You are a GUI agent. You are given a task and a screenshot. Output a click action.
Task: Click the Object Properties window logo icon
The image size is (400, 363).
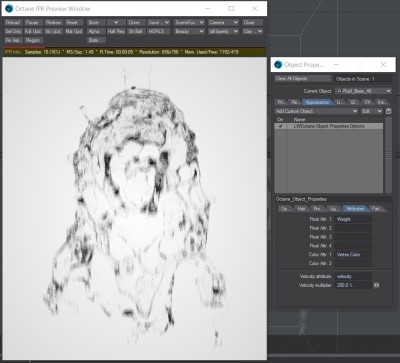point(278,65)
